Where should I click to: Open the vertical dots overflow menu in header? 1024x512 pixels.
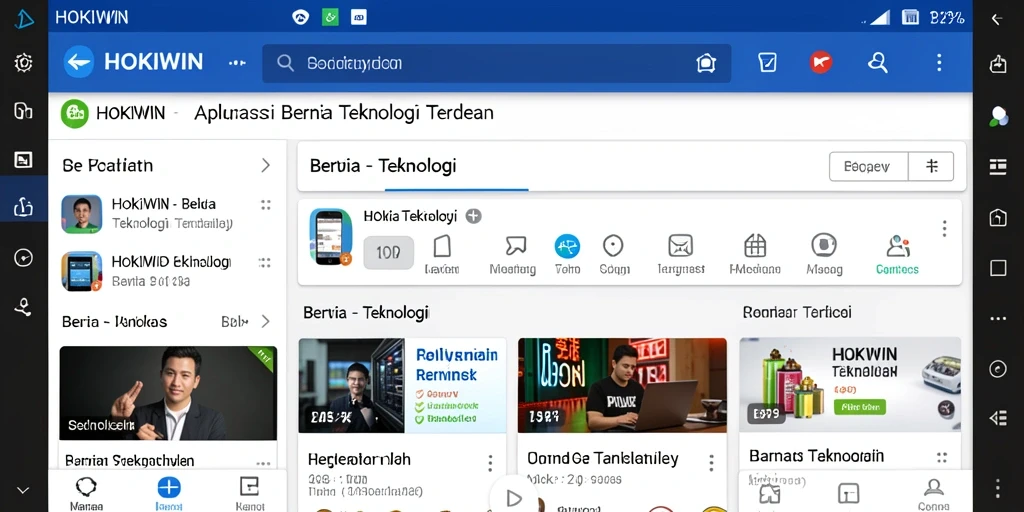[939, 63]
